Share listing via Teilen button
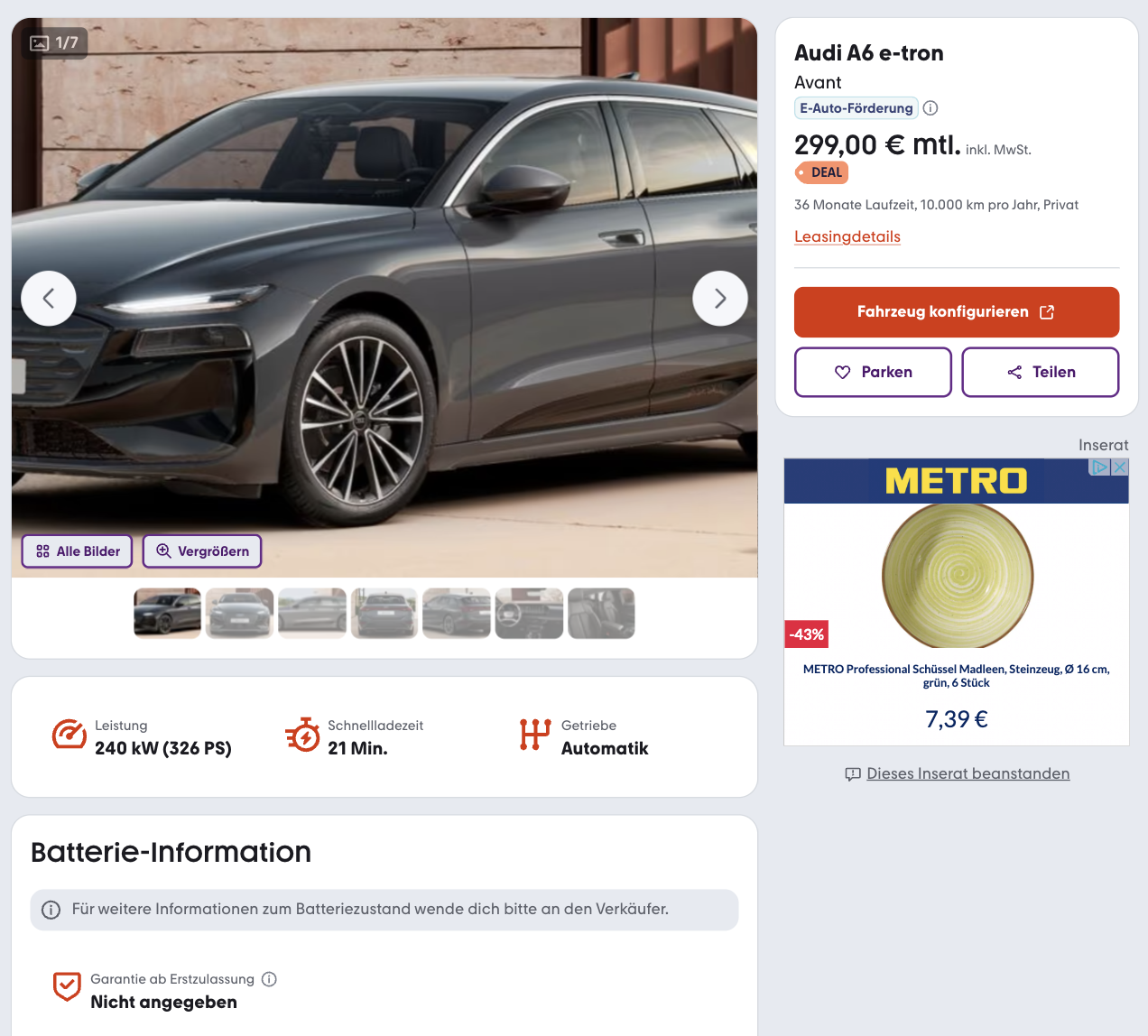1148x1036 pixels. point(1040,372)
